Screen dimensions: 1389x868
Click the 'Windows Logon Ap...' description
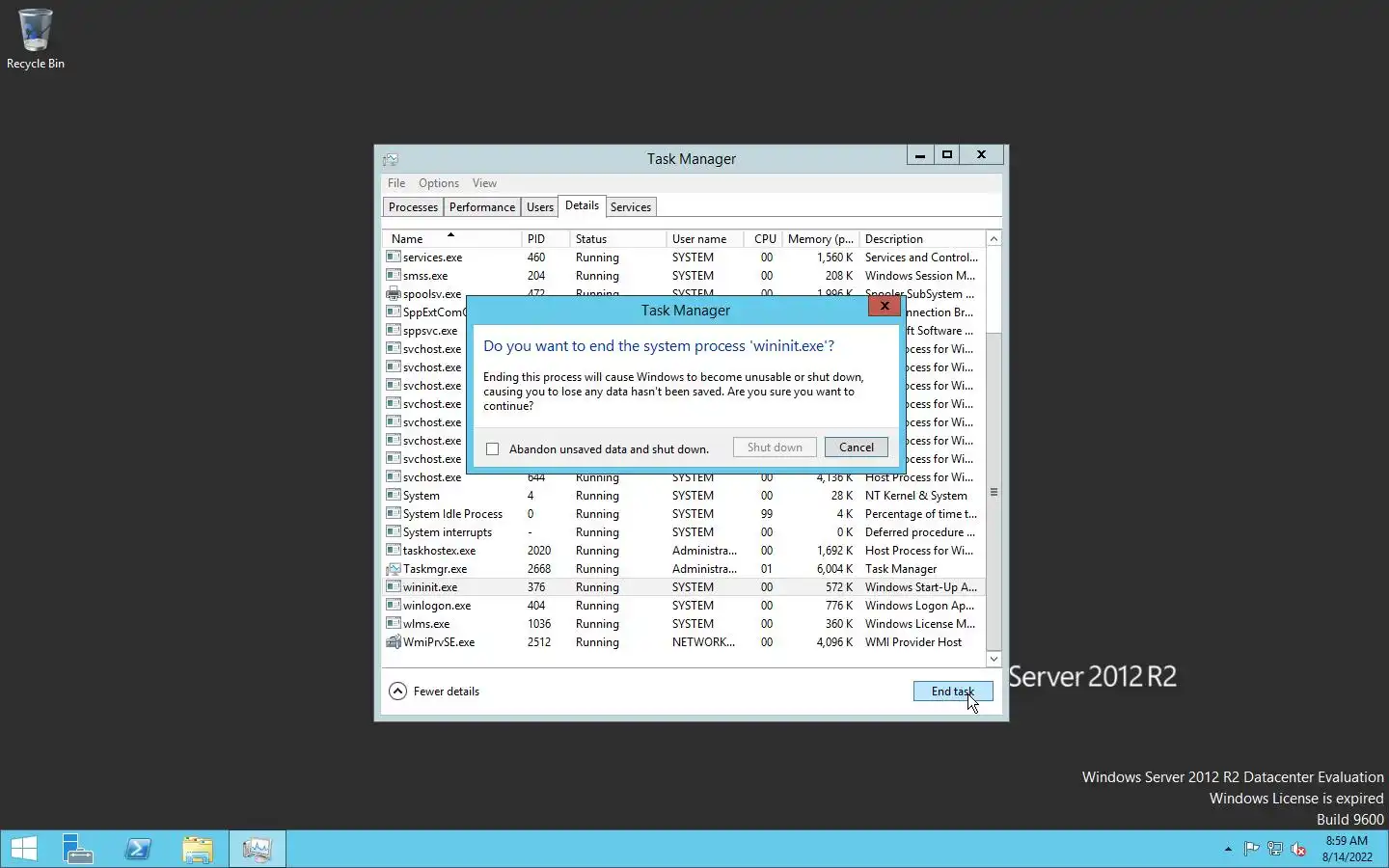[920, 606]
